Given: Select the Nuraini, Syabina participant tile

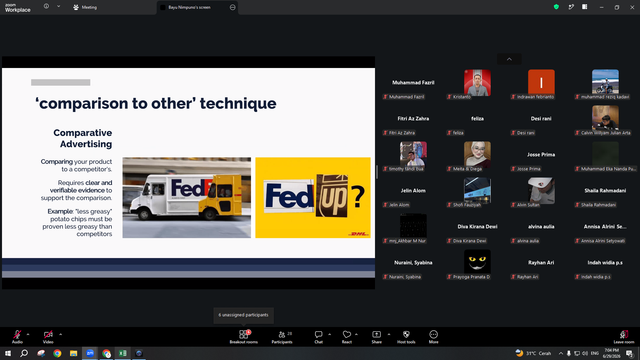Looking at the screenshot, I should tap(413, 264).
